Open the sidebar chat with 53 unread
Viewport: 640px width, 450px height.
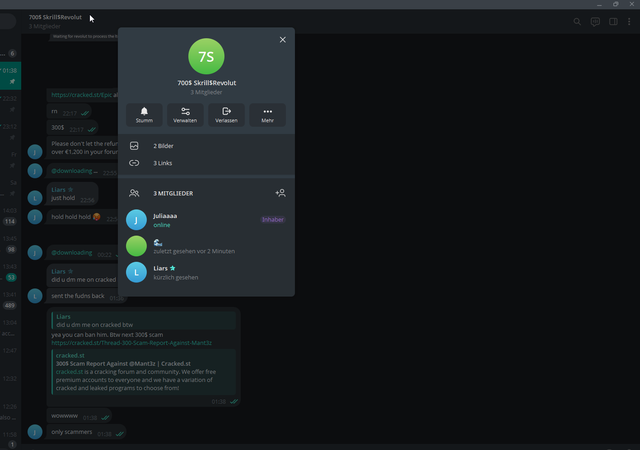point(11,272)
